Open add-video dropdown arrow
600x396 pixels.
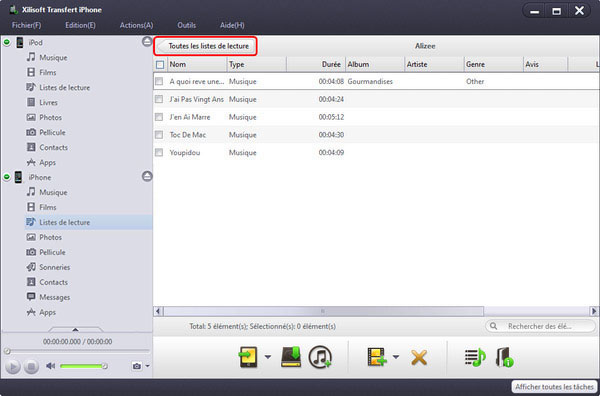click(396, 357)
